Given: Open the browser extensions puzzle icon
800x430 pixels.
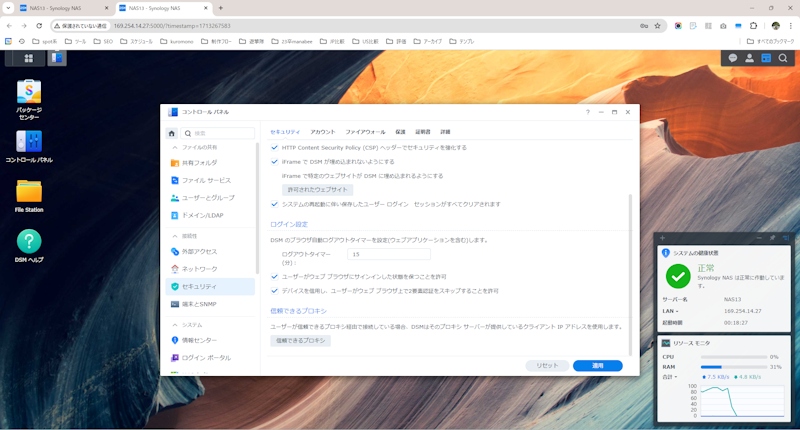Looking at the screenshot, I should 753,26.
